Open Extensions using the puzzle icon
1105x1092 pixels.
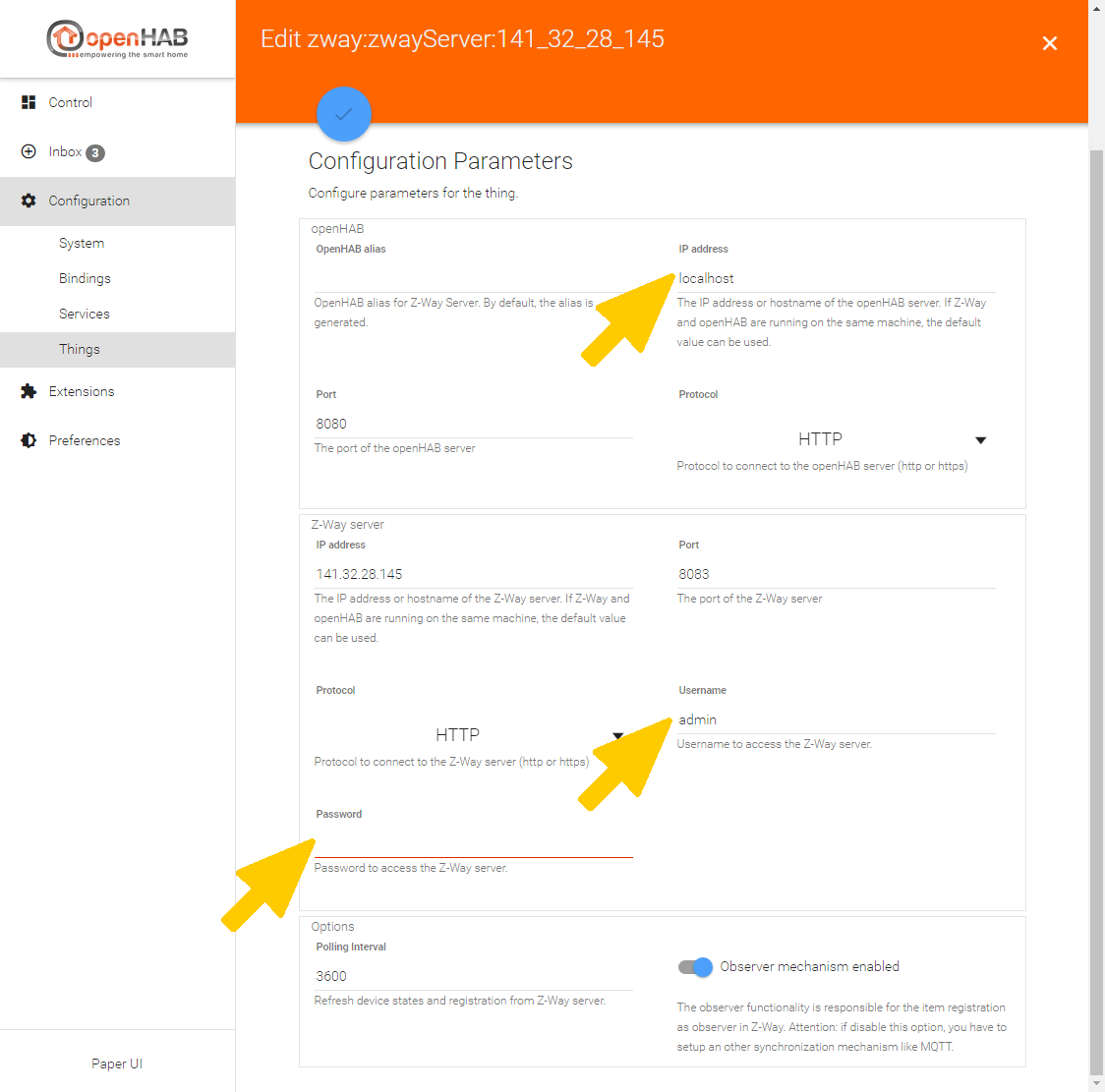(28, 391)
